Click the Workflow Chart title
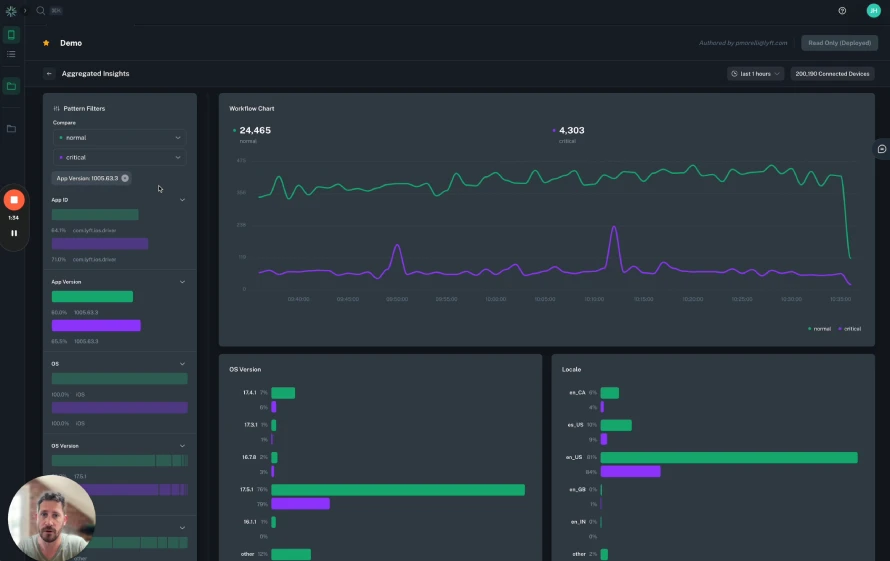This screenshot has height=561, width=890. [251, 108]
